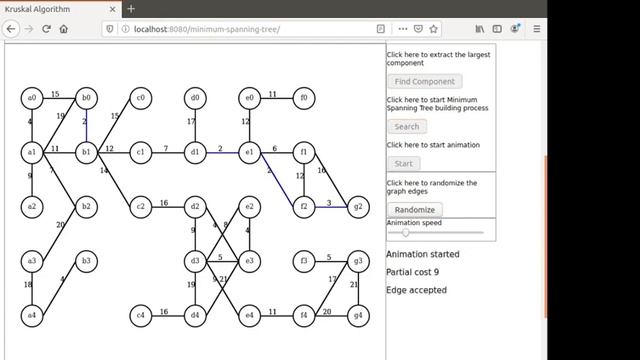Click graph node d3
The width and height of the screenshot is (640, 360).
(195, 261)
